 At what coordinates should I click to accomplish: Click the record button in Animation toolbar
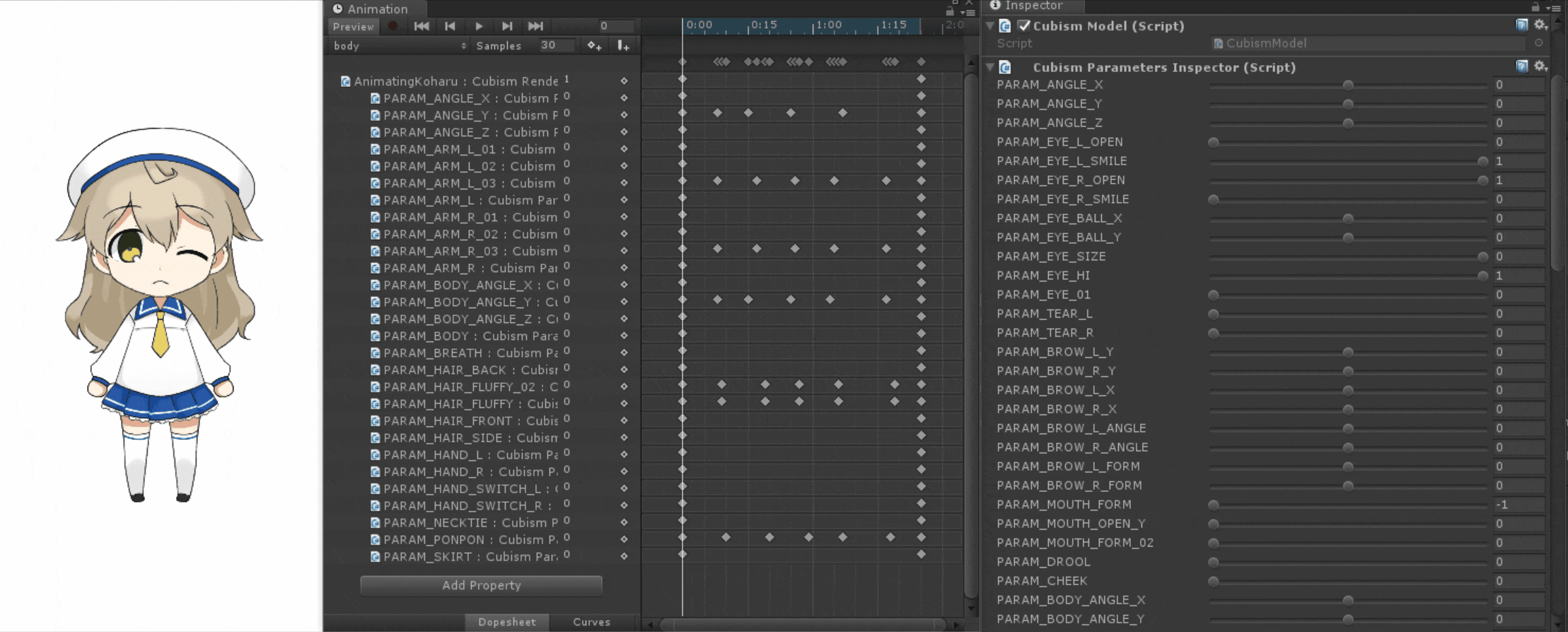point(393,26)
